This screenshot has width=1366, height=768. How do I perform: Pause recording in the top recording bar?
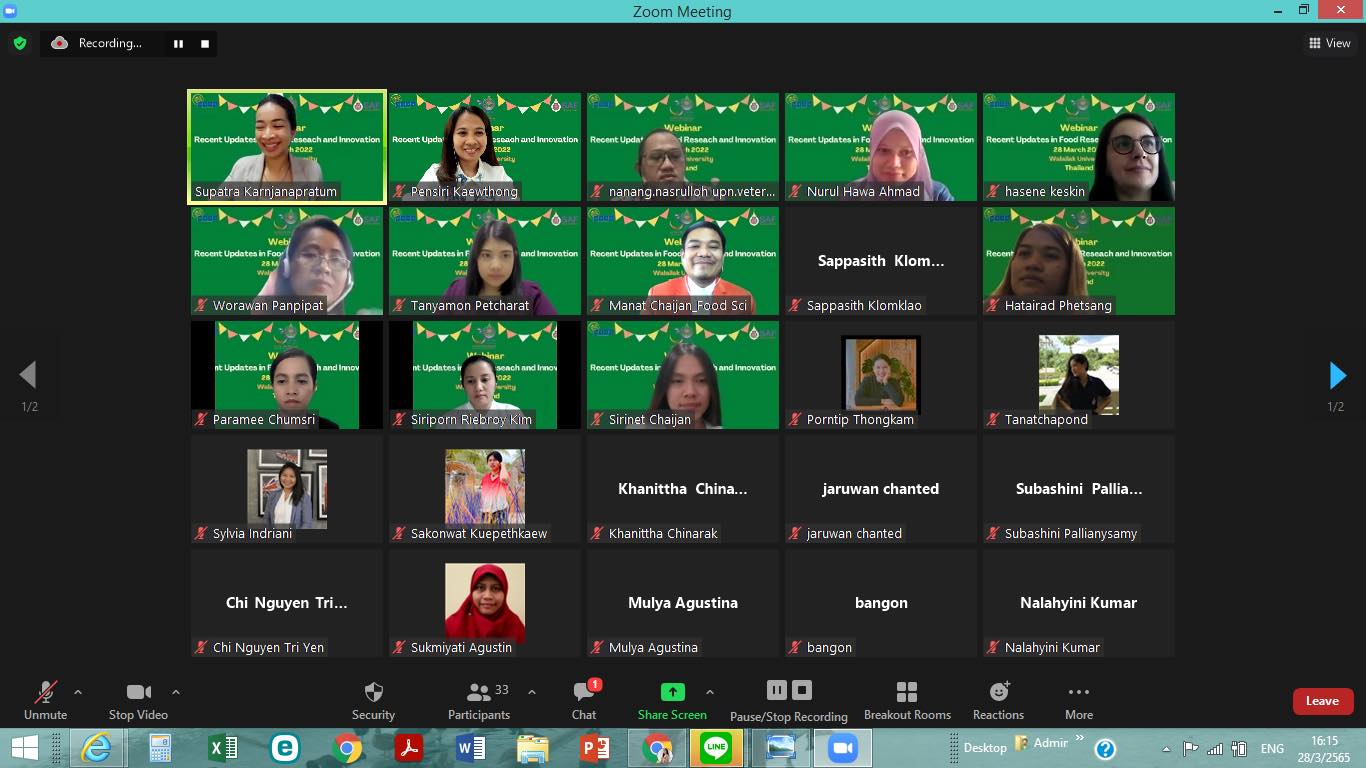click(x=178, y=43)
